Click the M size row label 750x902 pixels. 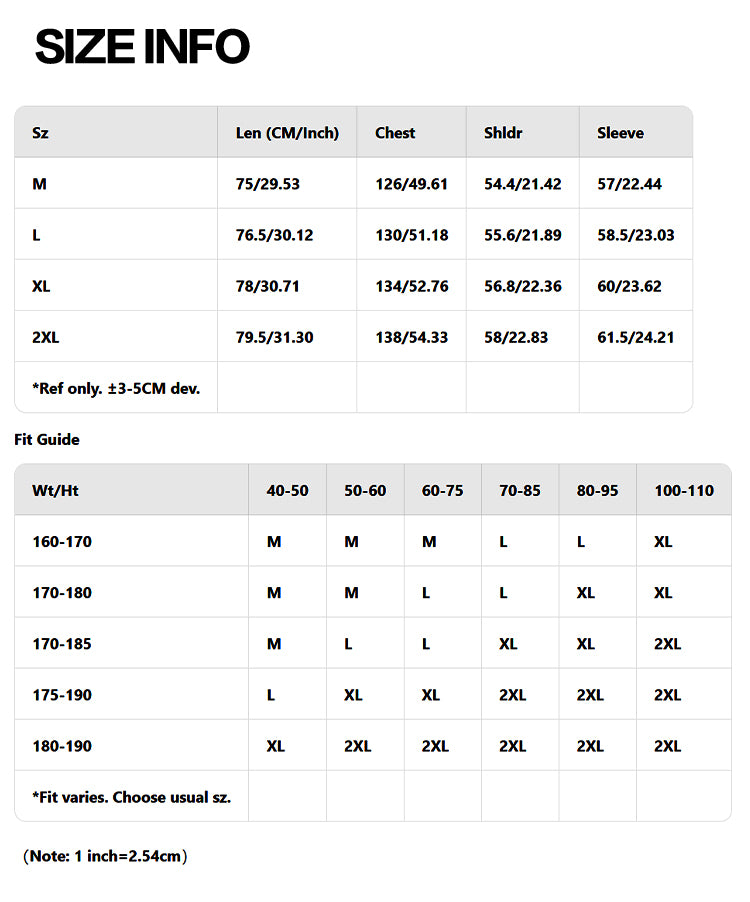coord(39,184)
